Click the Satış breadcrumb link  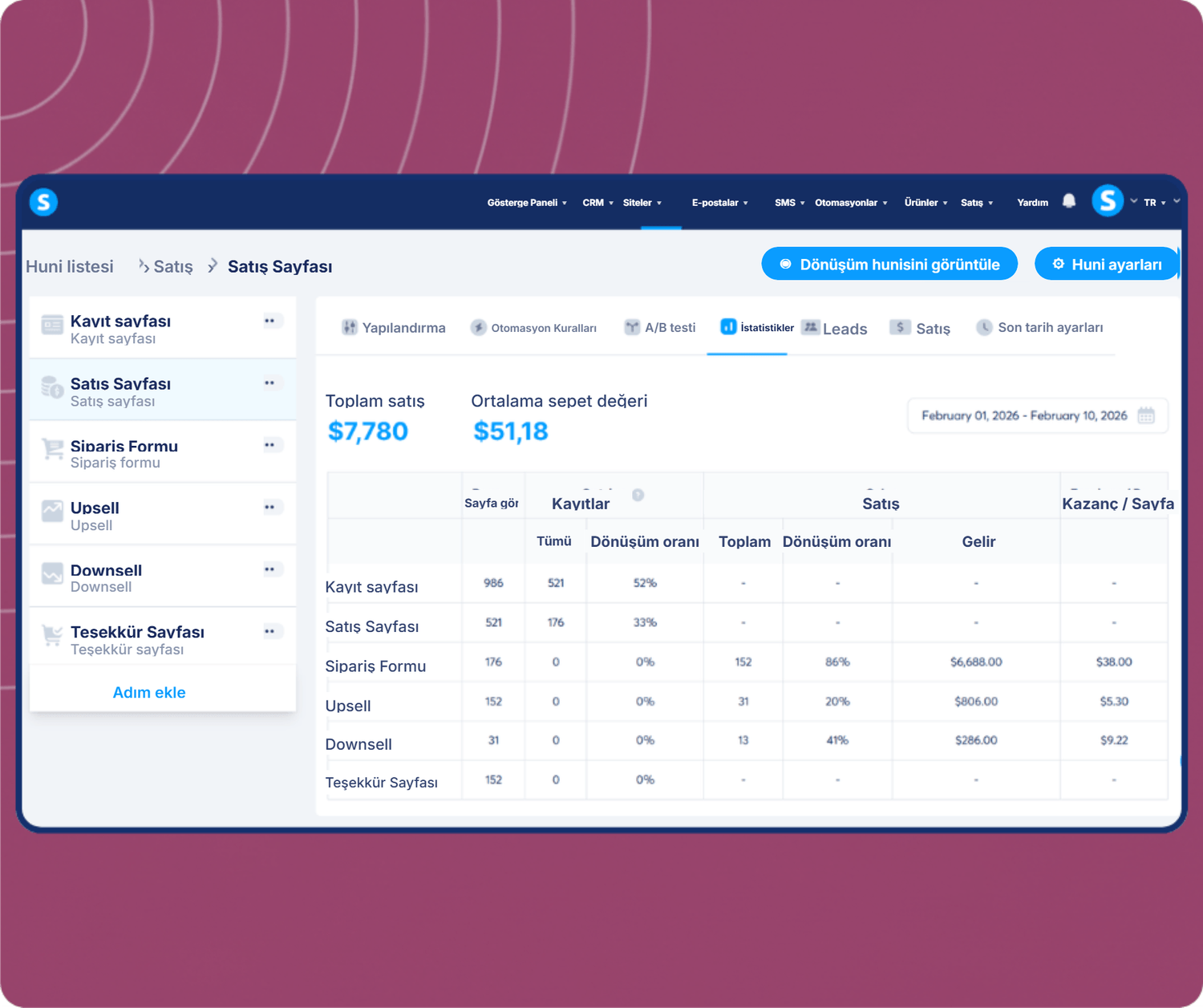(x=173, y=266)
